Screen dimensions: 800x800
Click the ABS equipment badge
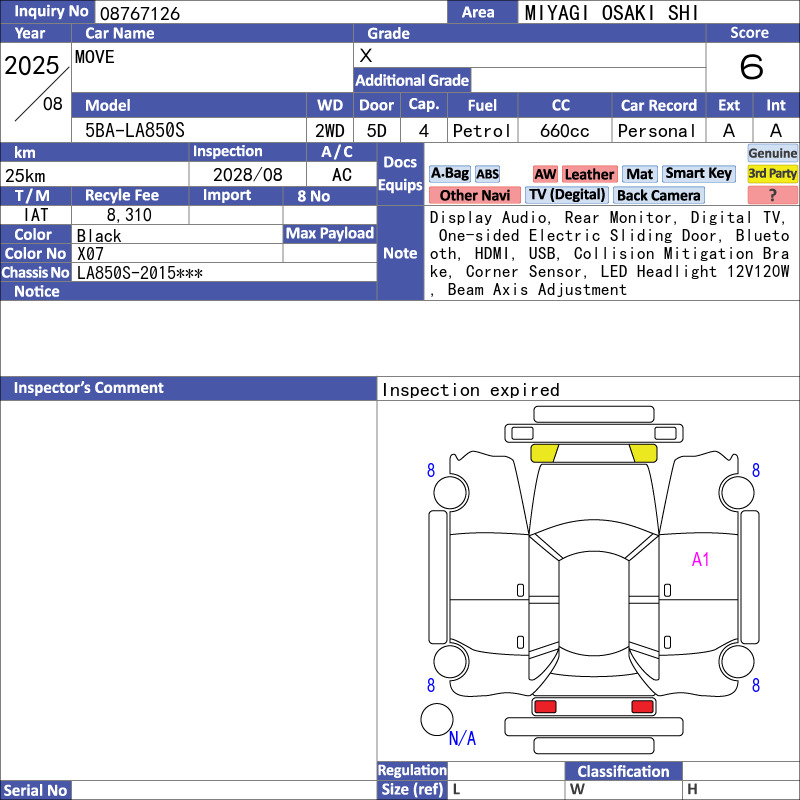(487, 174)
